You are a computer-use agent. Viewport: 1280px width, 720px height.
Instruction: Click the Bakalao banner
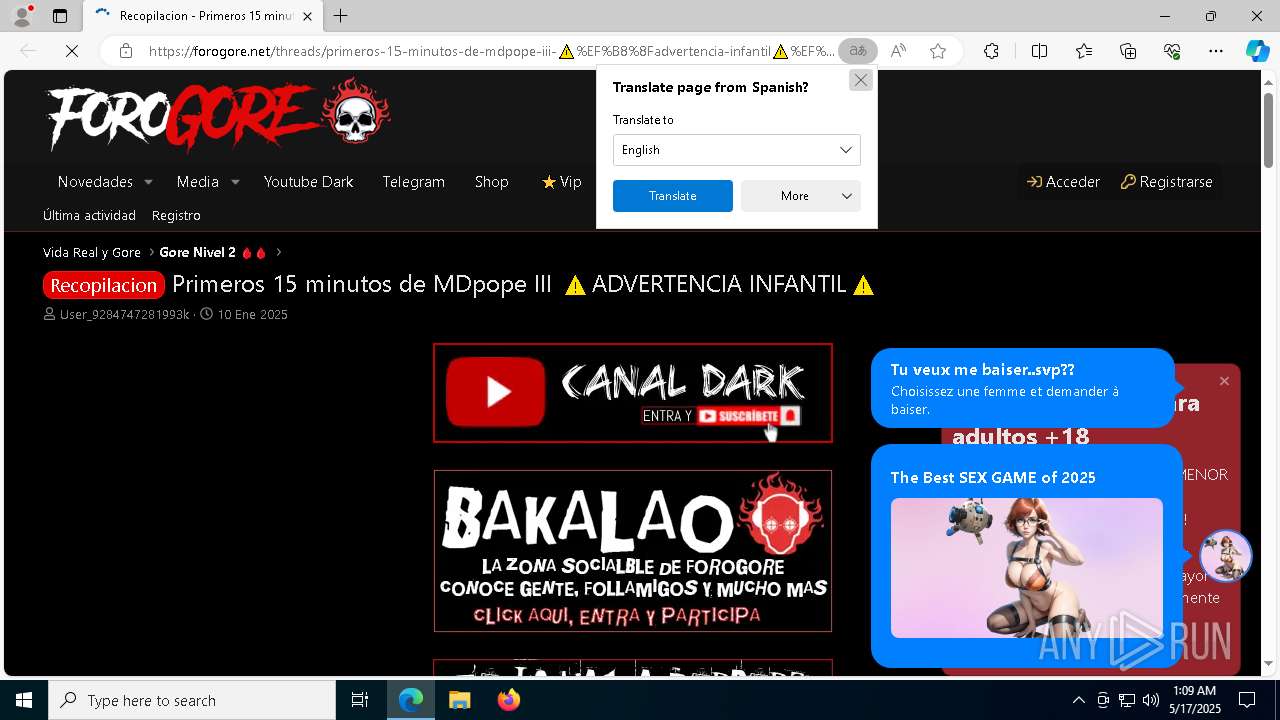633,551
